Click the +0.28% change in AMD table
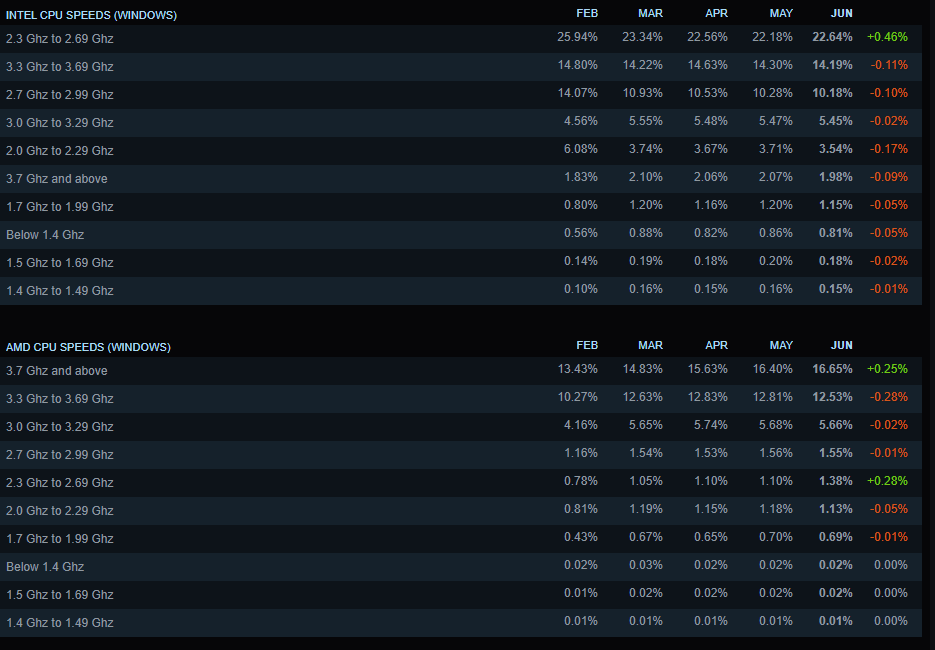The width and height of the screenshot is (935, 650). [x=887, y=481]
